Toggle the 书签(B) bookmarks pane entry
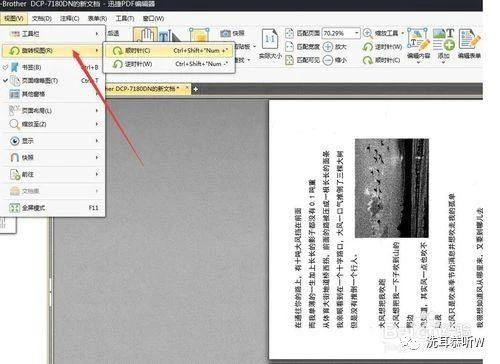This screenshot has height=364, width=500. pos(52,67)
